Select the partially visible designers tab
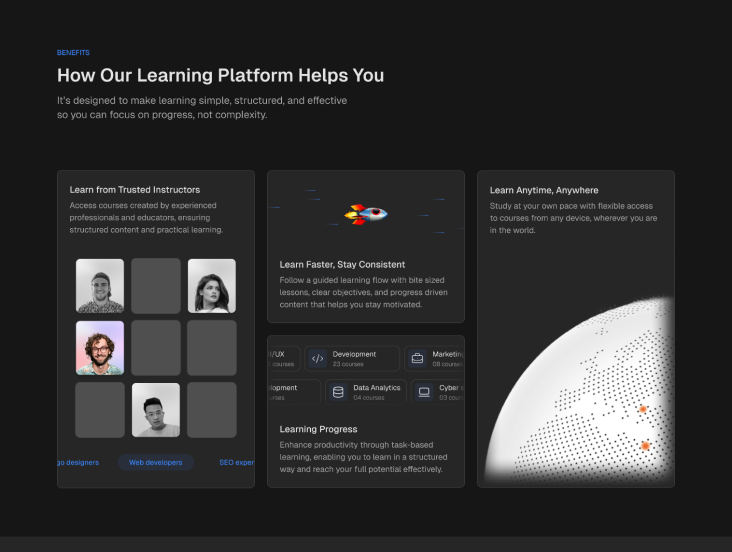 (78, 462)
